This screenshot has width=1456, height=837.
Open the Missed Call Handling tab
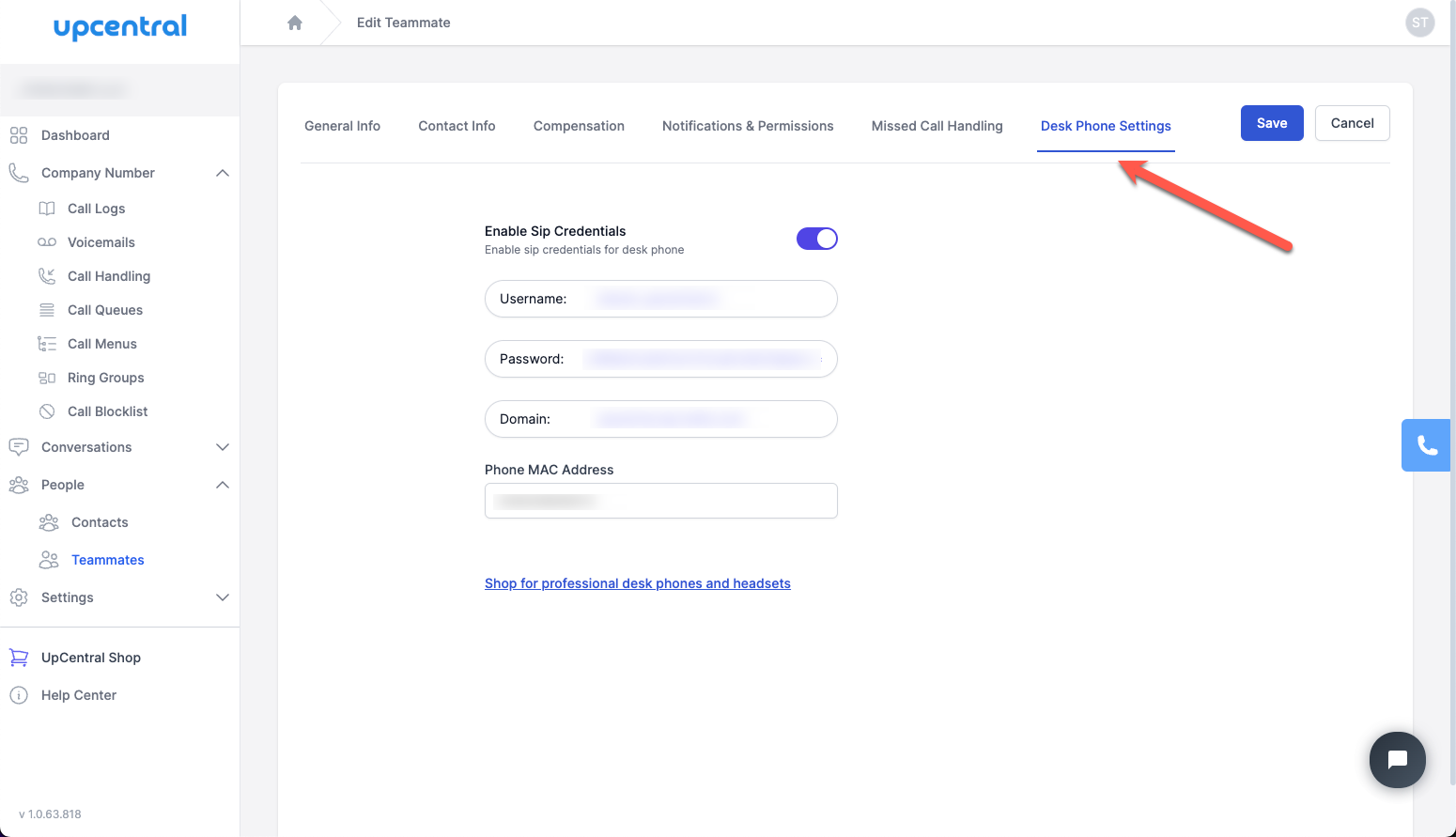point(937,125)
